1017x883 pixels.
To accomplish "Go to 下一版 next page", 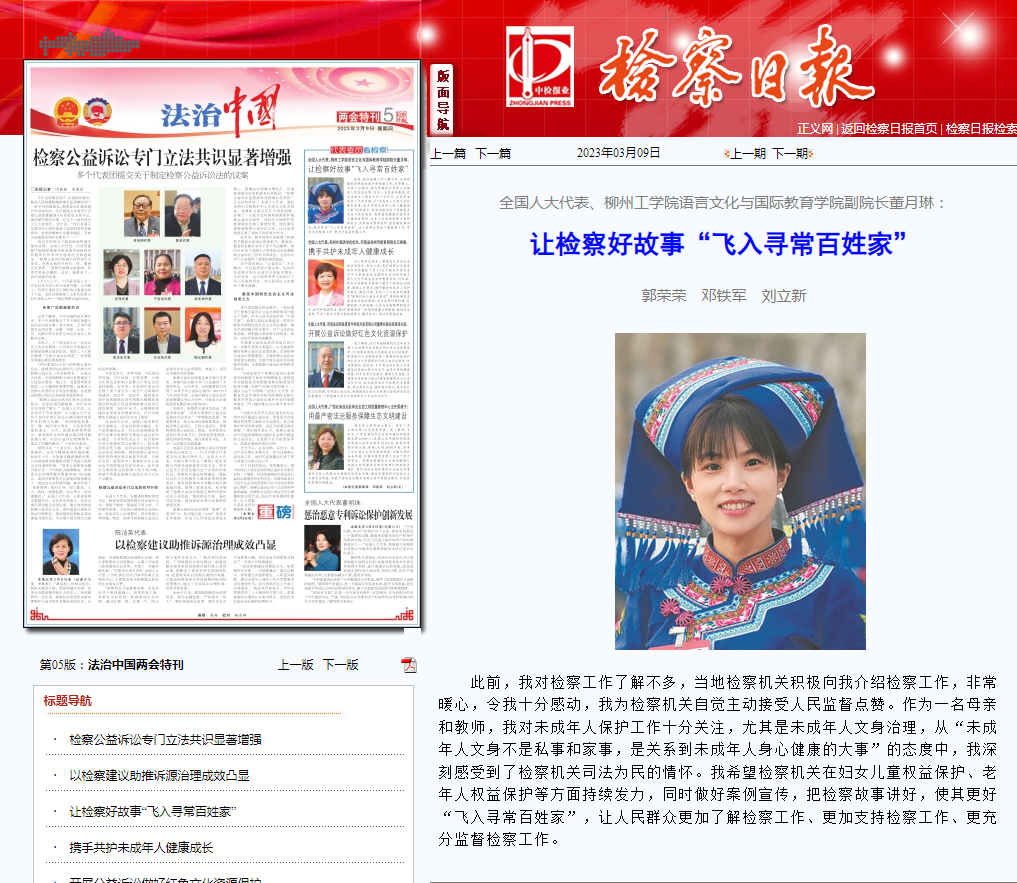I will [341, 665].
